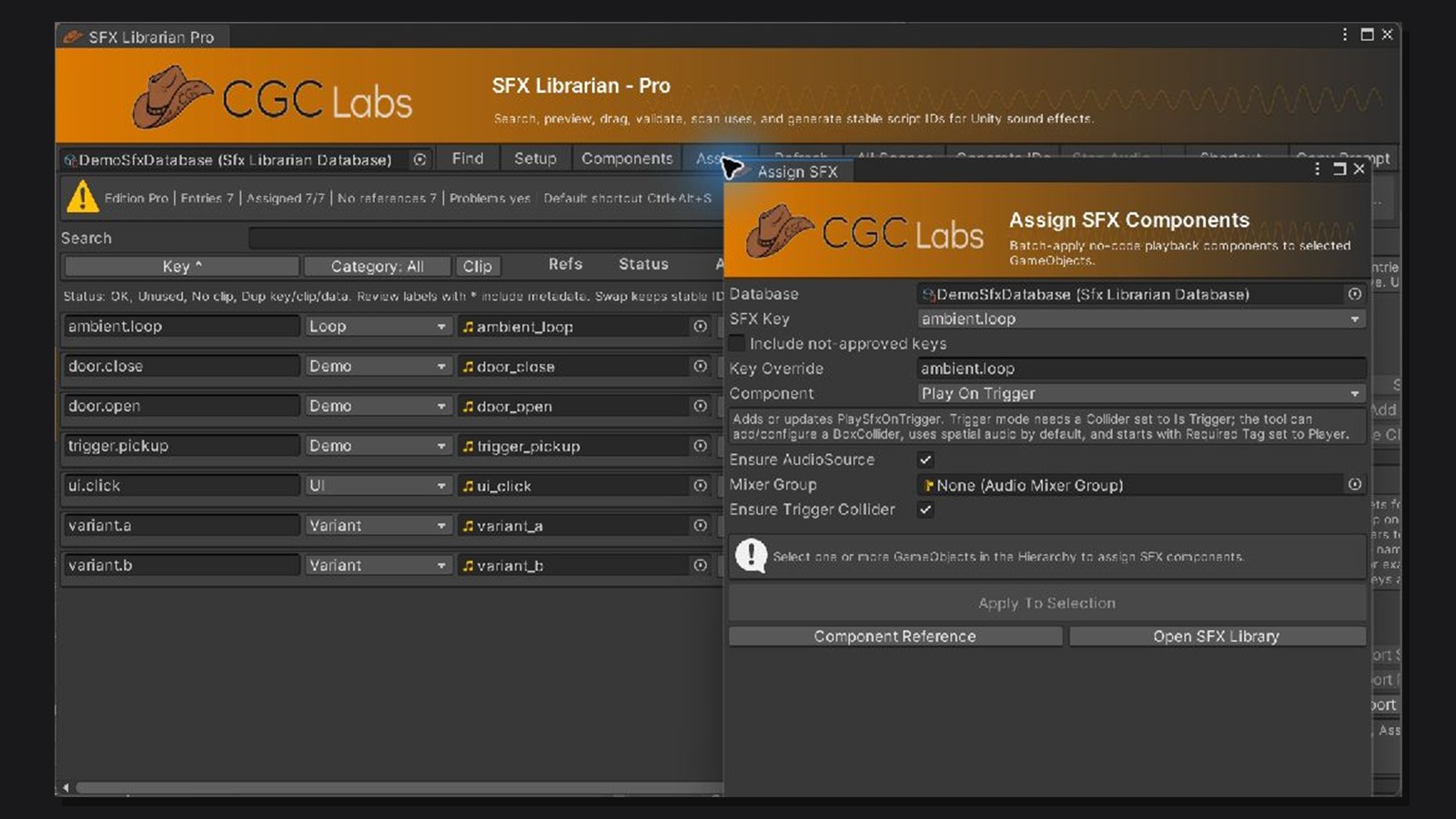This screenshot has width=1456, height=819.
Task: Click the door.open key field
Action: (181, 407)
